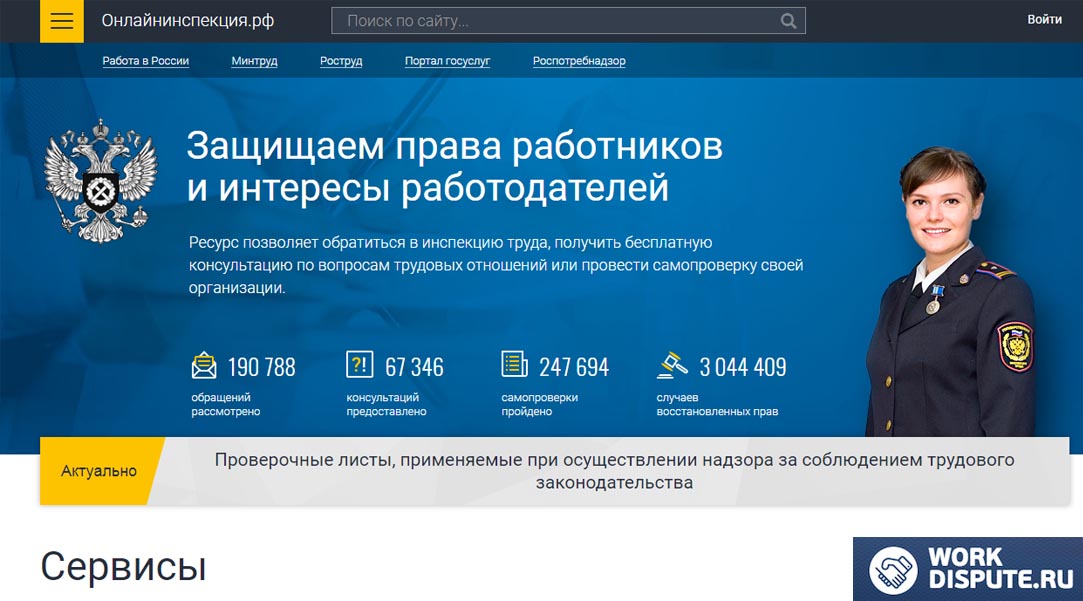Image resolution: width=1083 pixels, height=601 pixels.
Task: Click the checklist icon beside 247 694
Action: tap(515, 364)
